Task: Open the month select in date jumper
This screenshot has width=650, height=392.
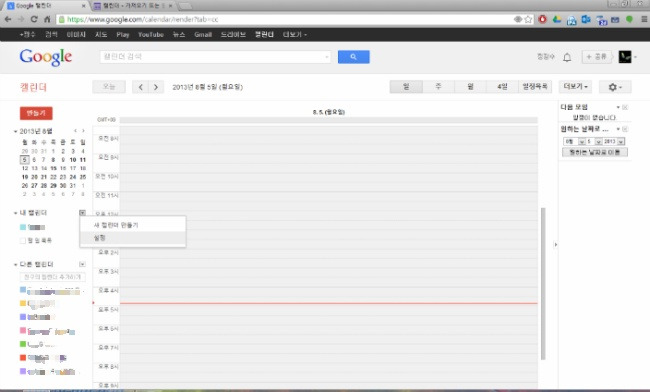Action: [x=575, y=141]
